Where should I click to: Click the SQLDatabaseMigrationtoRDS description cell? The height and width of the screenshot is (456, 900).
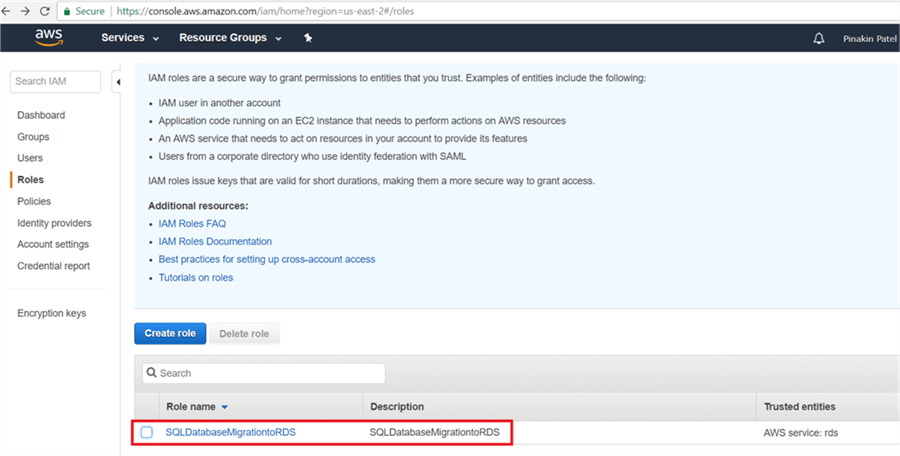coord(435,432)
